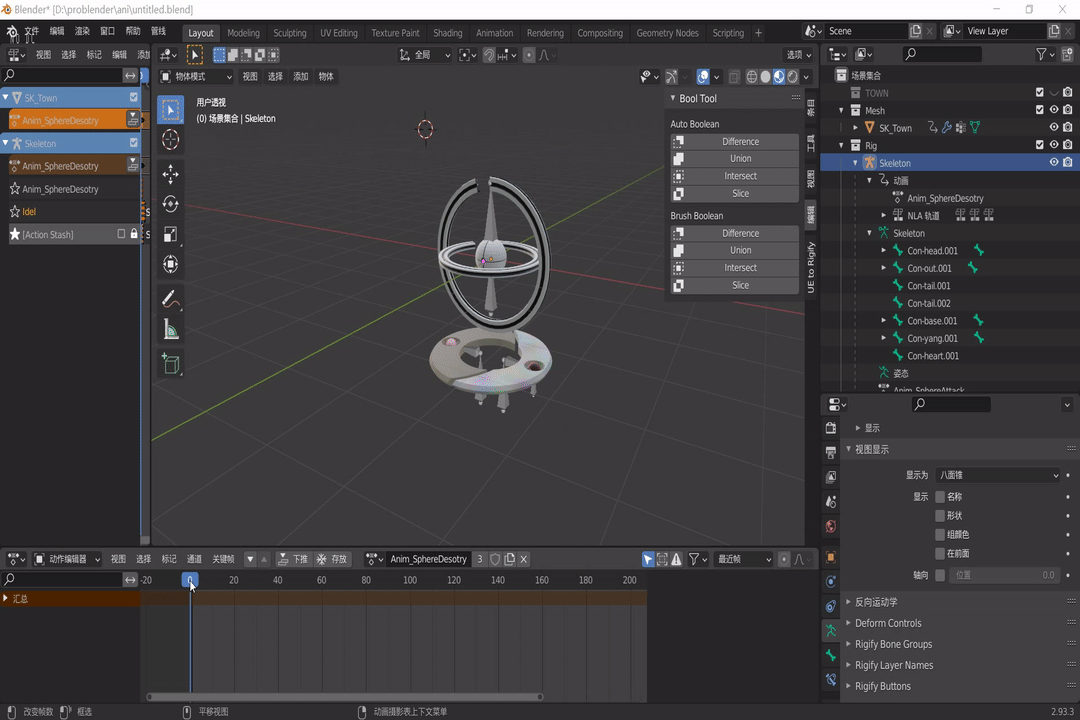Click the Blender logo menu icon
The image size is (1080, 720).
(x=12, y=32)
